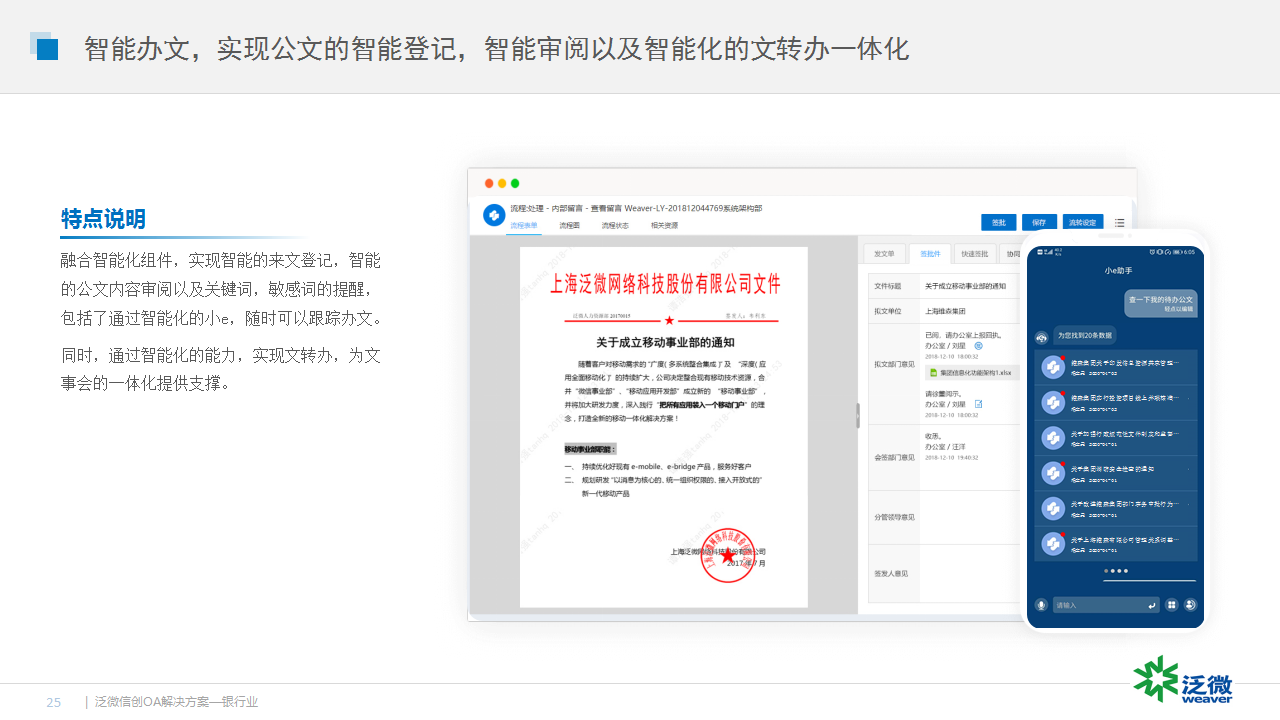Click the page number 25
The height and width of the screenshot is (720, 1280).
pos(54,703)
